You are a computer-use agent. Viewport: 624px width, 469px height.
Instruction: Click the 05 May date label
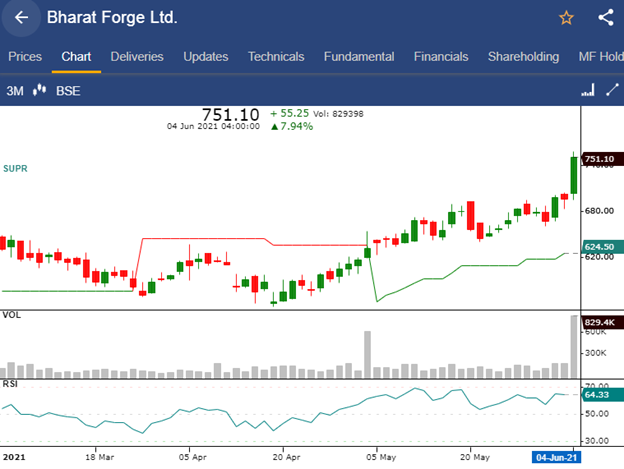381,457
